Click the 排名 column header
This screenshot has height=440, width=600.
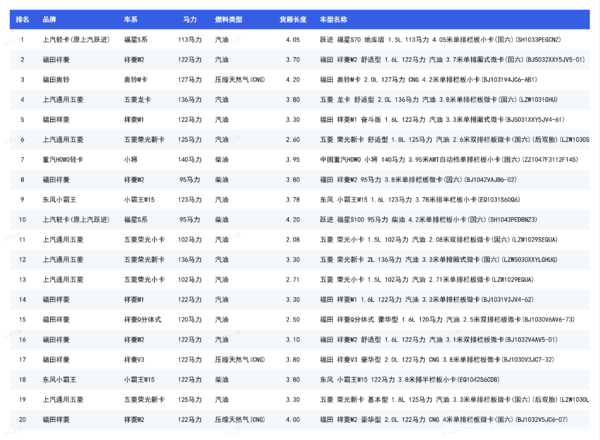point(22,19)
